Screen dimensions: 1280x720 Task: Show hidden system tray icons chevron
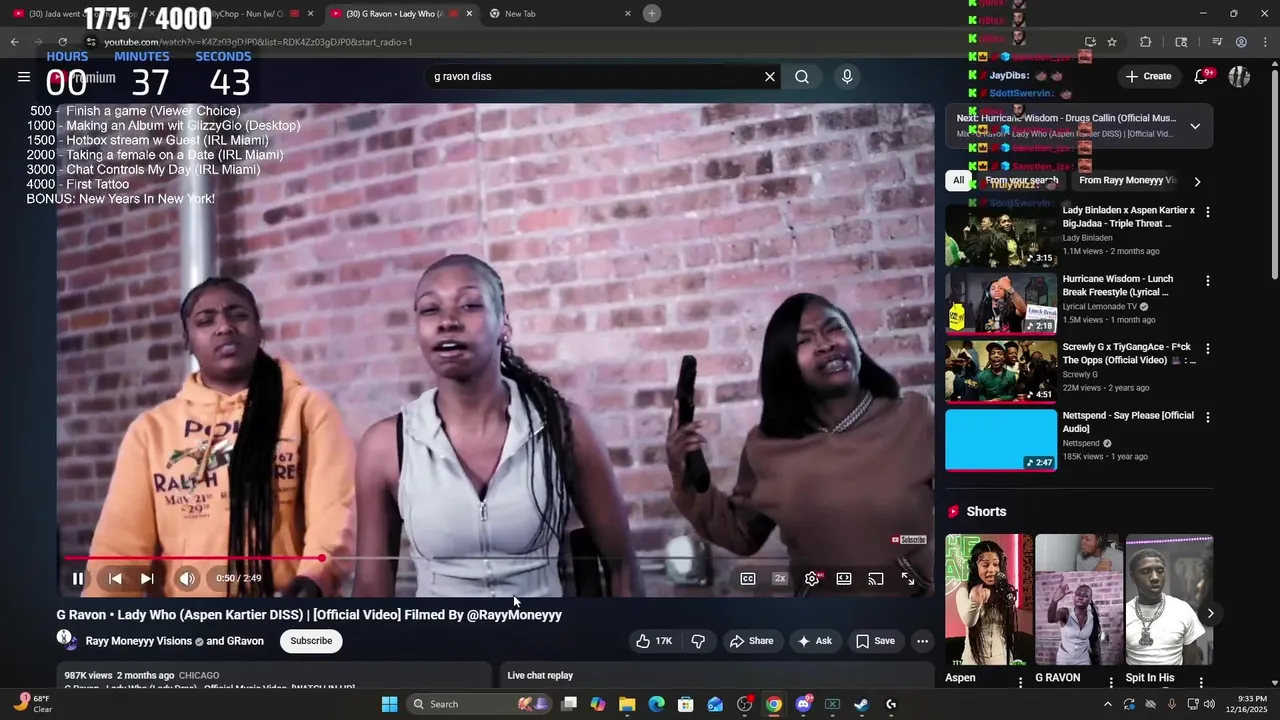[1107, 704]
